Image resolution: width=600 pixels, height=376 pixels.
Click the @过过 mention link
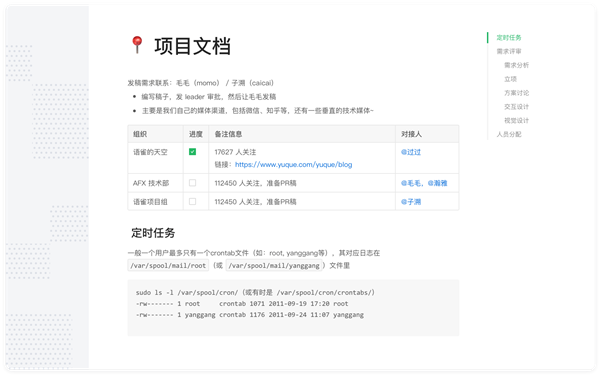coord(411,152)
